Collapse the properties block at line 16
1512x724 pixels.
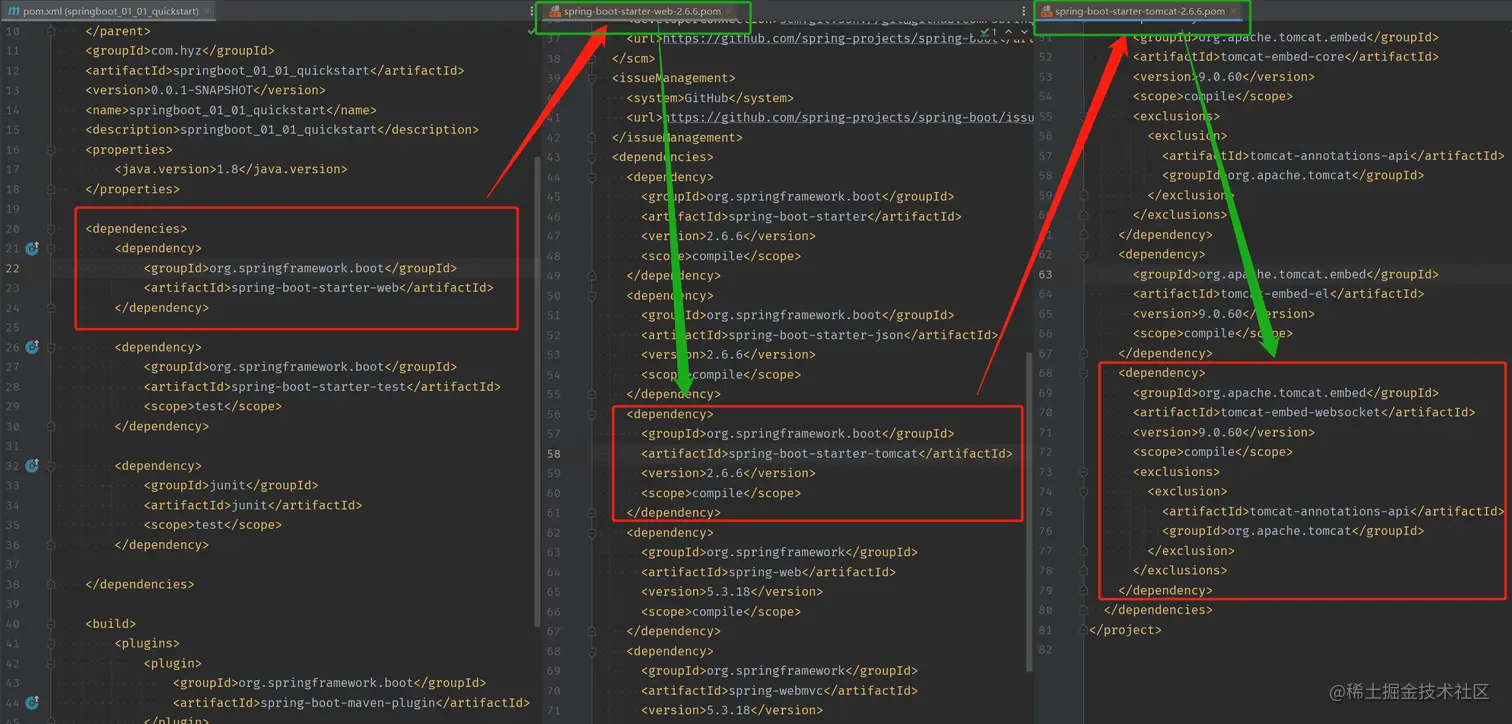[x=50, y=149]
